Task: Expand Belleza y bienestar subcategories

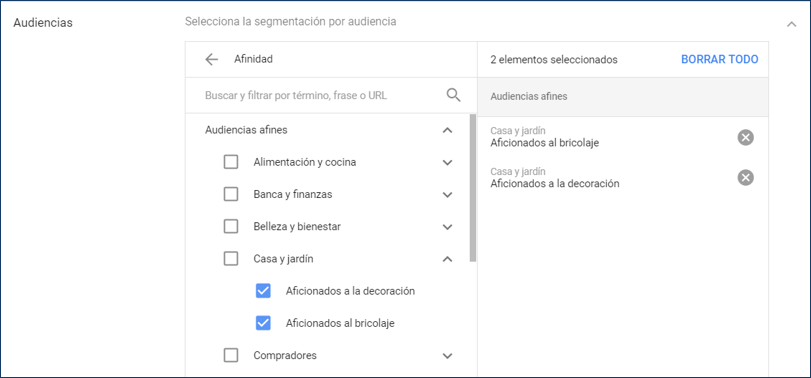Action: coord(448,227)
